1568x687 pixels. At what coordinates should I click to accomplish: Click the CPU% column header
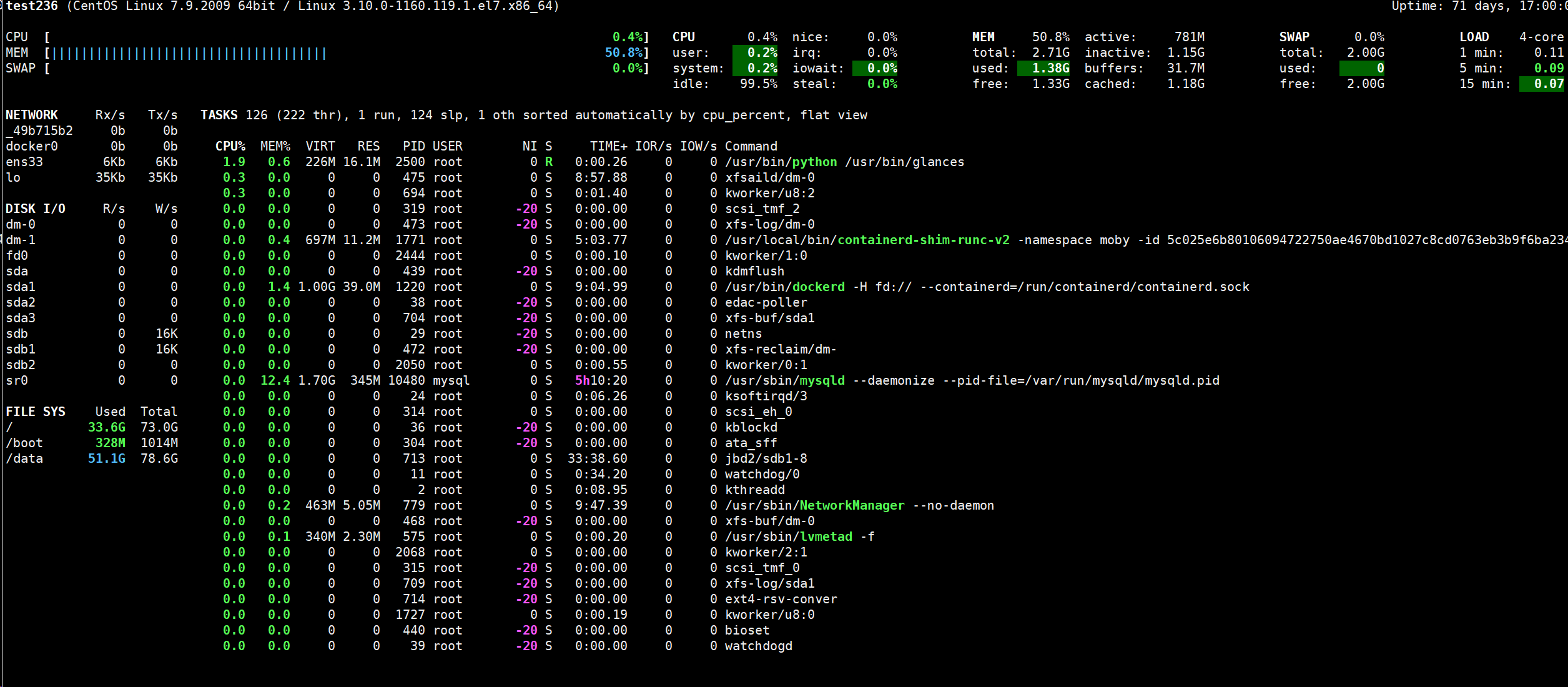(230, 146)
